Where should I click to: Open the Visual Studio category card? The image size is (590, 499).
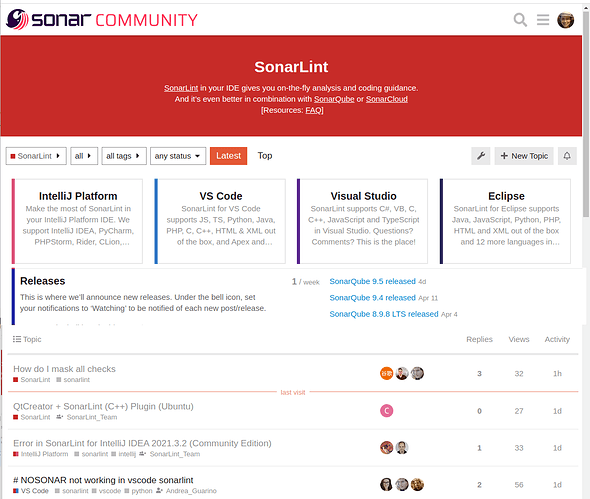click(363, 221)
